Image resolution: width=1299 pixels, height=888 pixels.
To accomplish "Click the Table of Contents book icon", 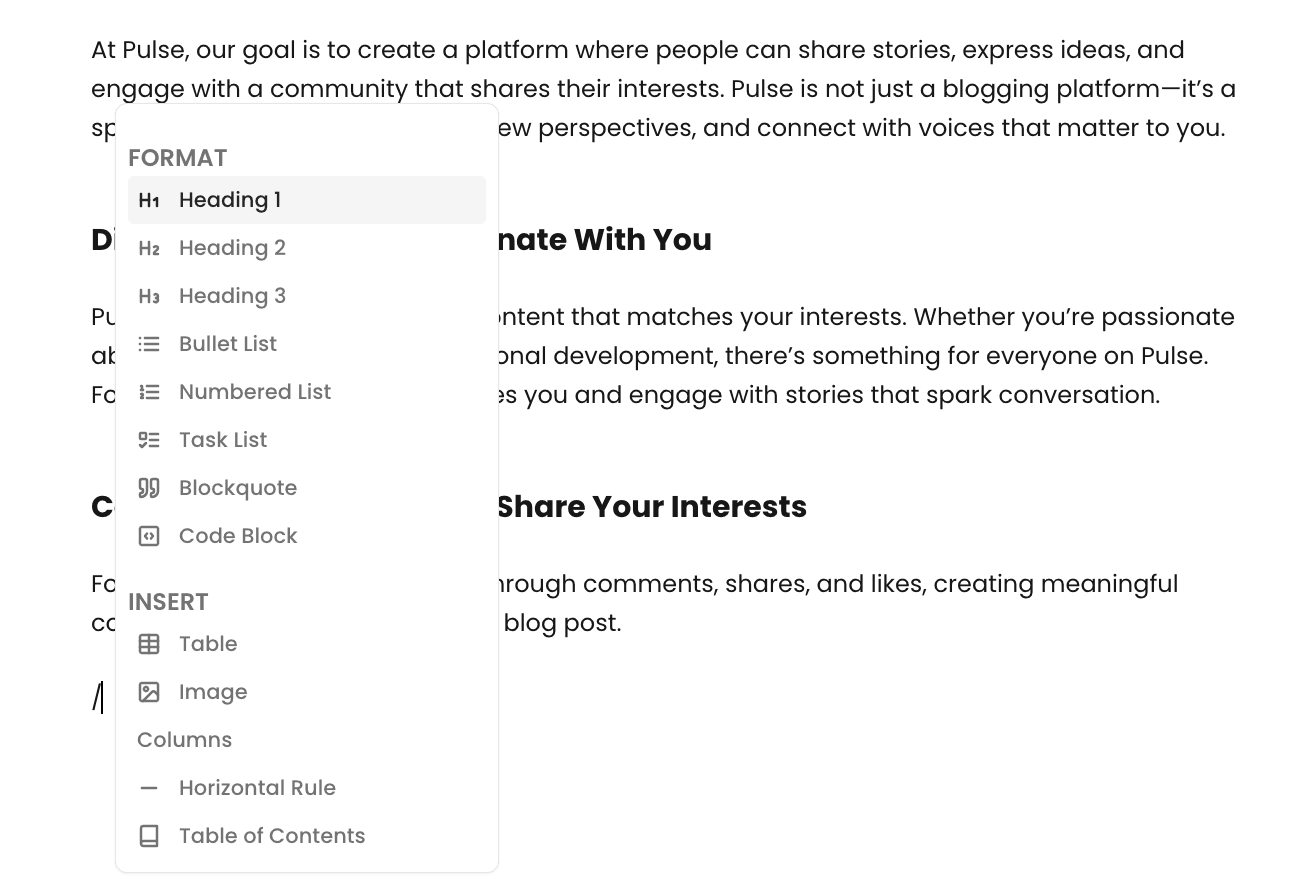I will [149, 836].
